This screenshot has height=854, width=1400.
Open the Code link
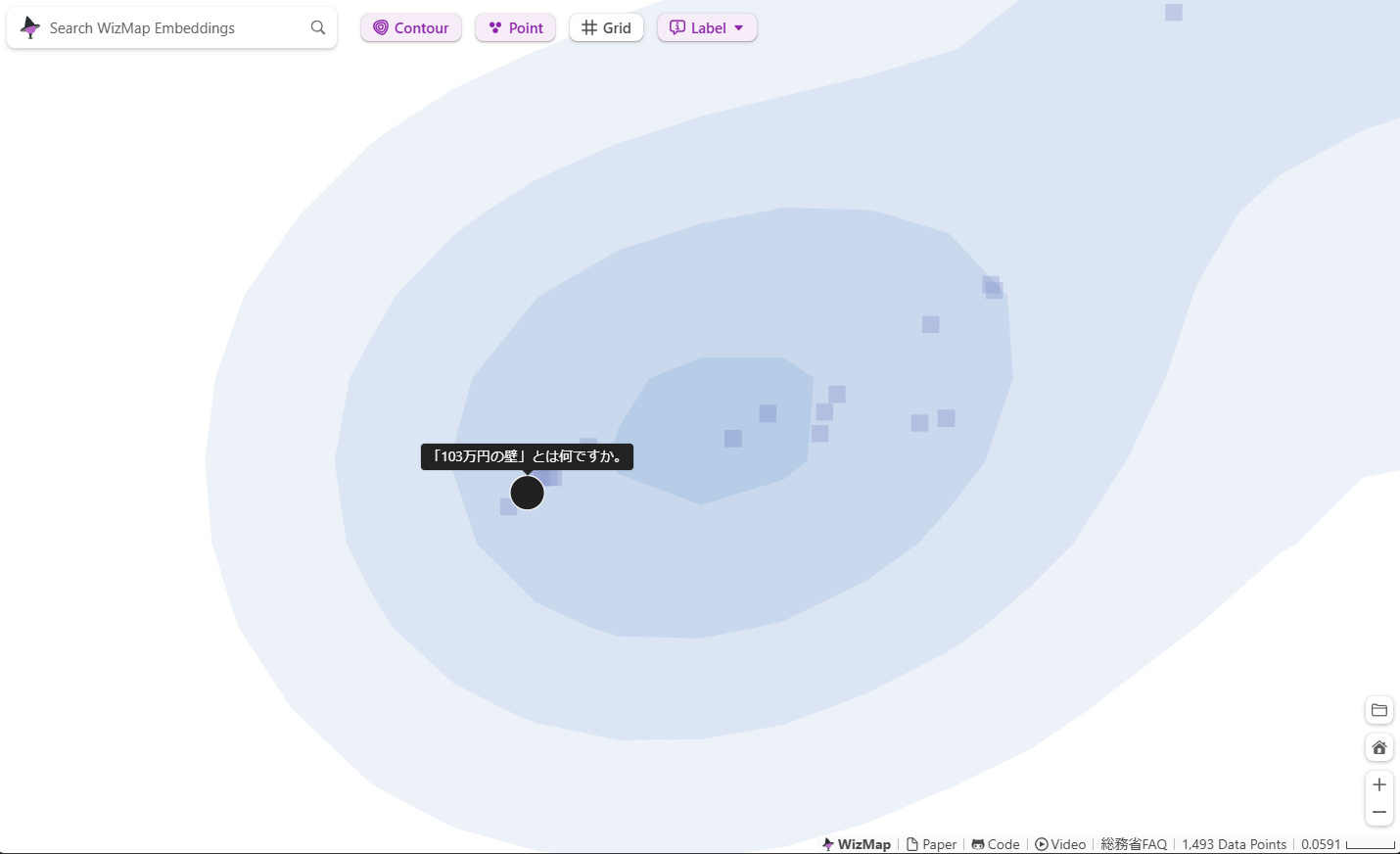996,844
